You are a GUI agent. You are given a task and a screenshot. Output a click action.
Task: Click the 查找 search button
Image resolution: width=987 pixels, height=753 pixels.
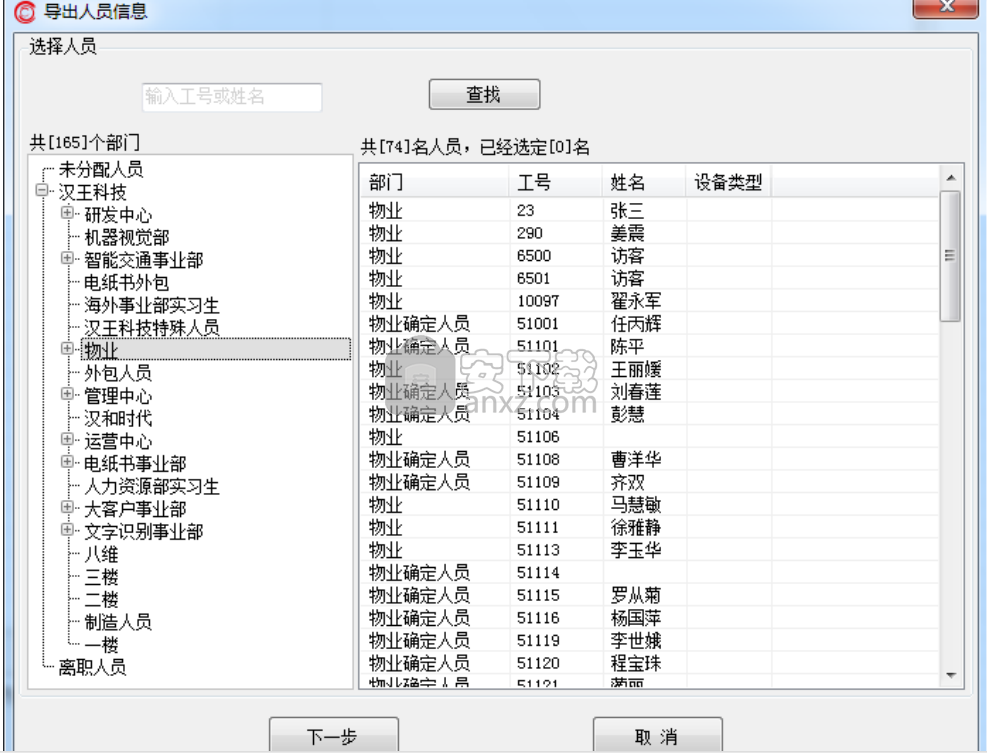tap(484, 93)
